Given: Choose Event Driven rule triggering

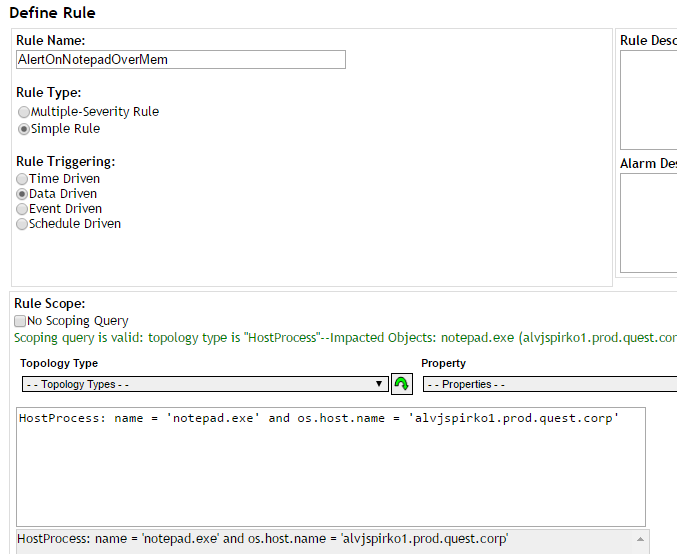Looking at the screenshot, I should coord(22,209).
